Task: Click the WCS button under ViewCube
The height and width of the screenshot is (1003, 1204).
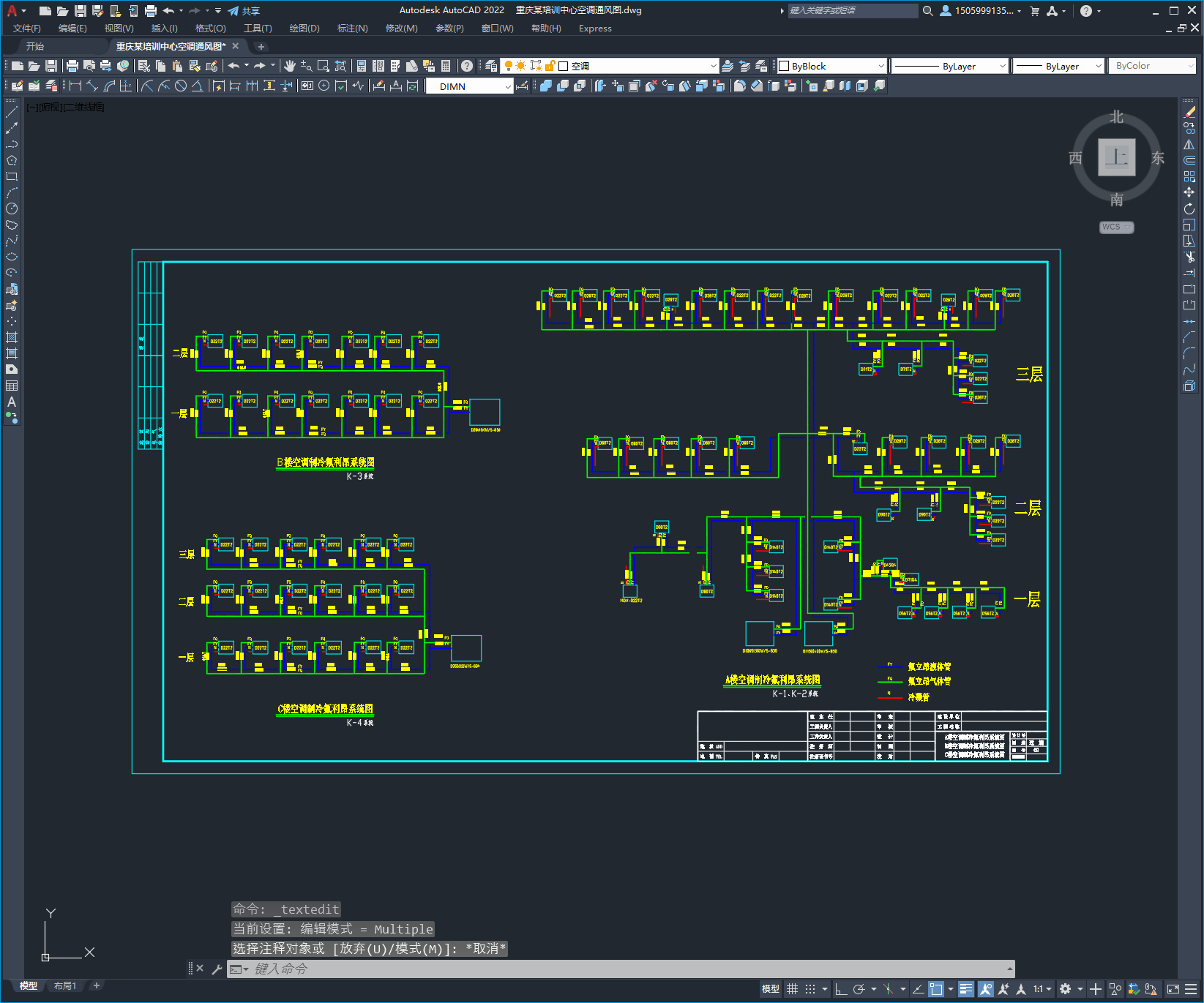Action: pos(1116,227)
